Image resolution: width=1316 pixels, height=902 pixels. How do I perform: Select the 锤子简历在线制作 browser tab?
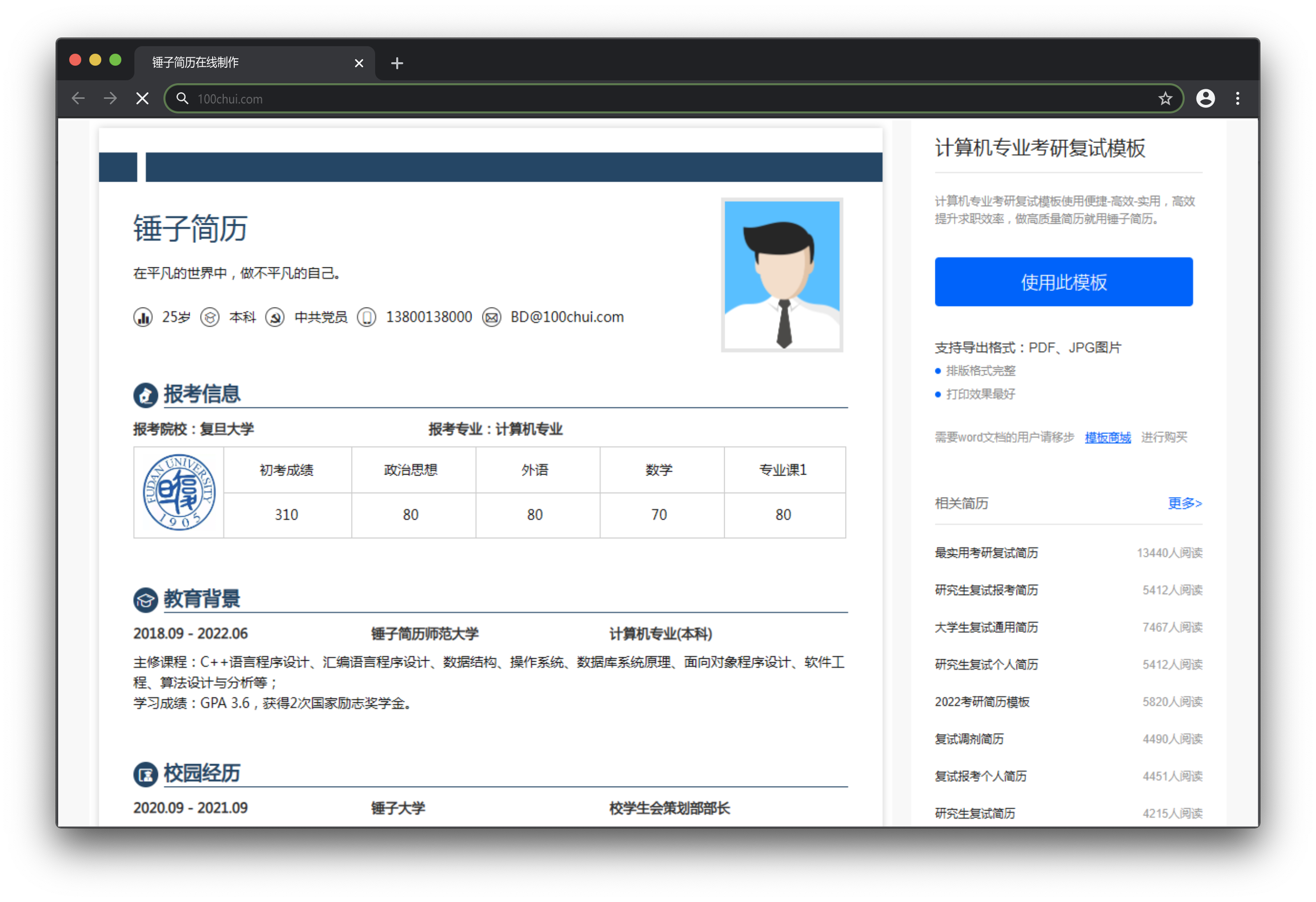tap(254, 62)
